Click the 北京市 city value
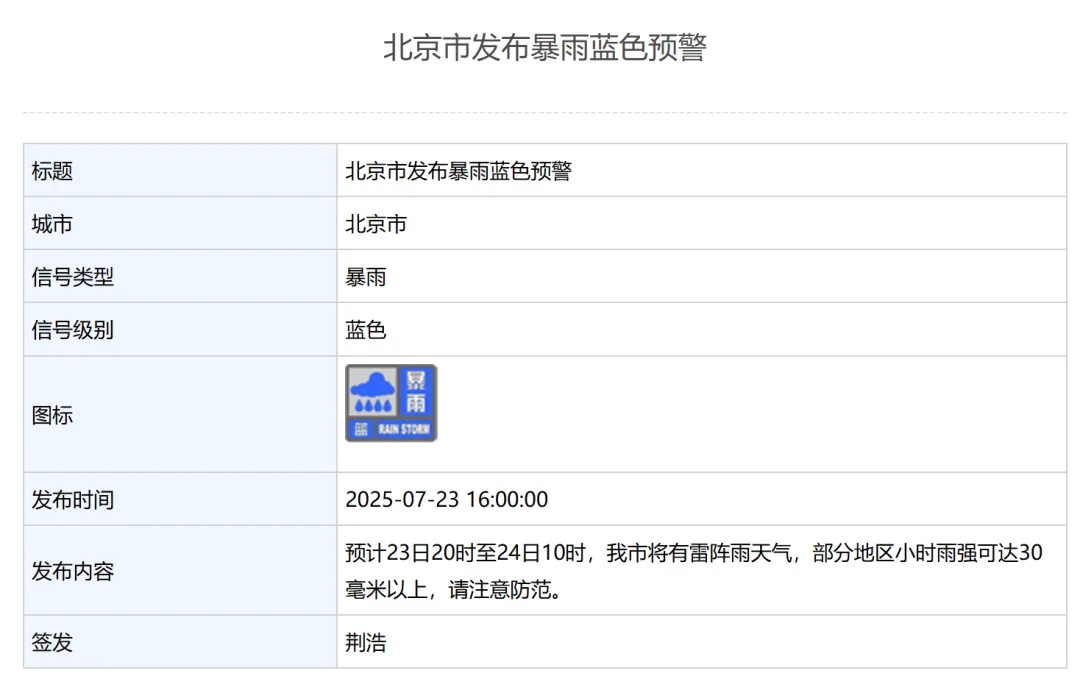The width and height of the screenshot is (1080, 690). [375, 223]
